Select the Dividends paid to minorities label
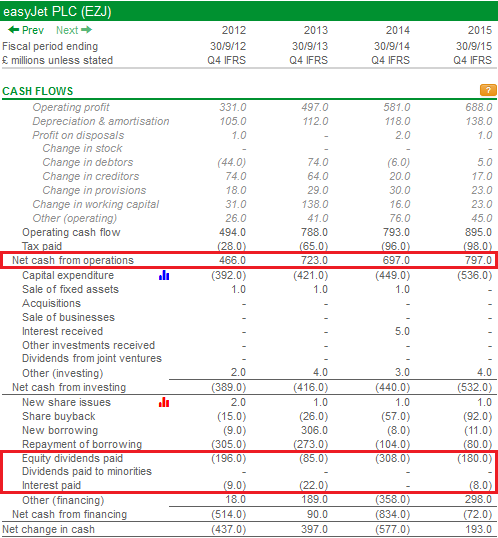The height and width of the screenshot is (538, 498). click(x=87, y=471)
